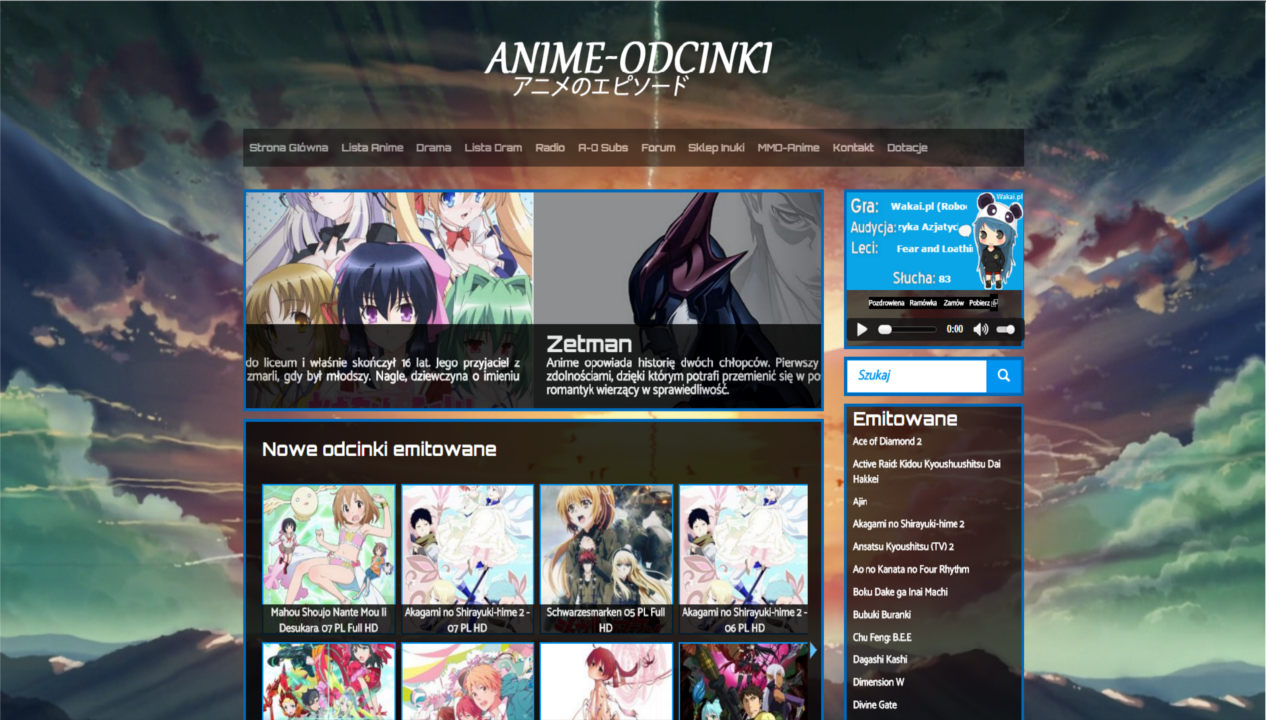Screen dimensions: 1270x720
Task: Open Schwarzesmarken 05 PL Full HD episode
Action: pos(606,559)
